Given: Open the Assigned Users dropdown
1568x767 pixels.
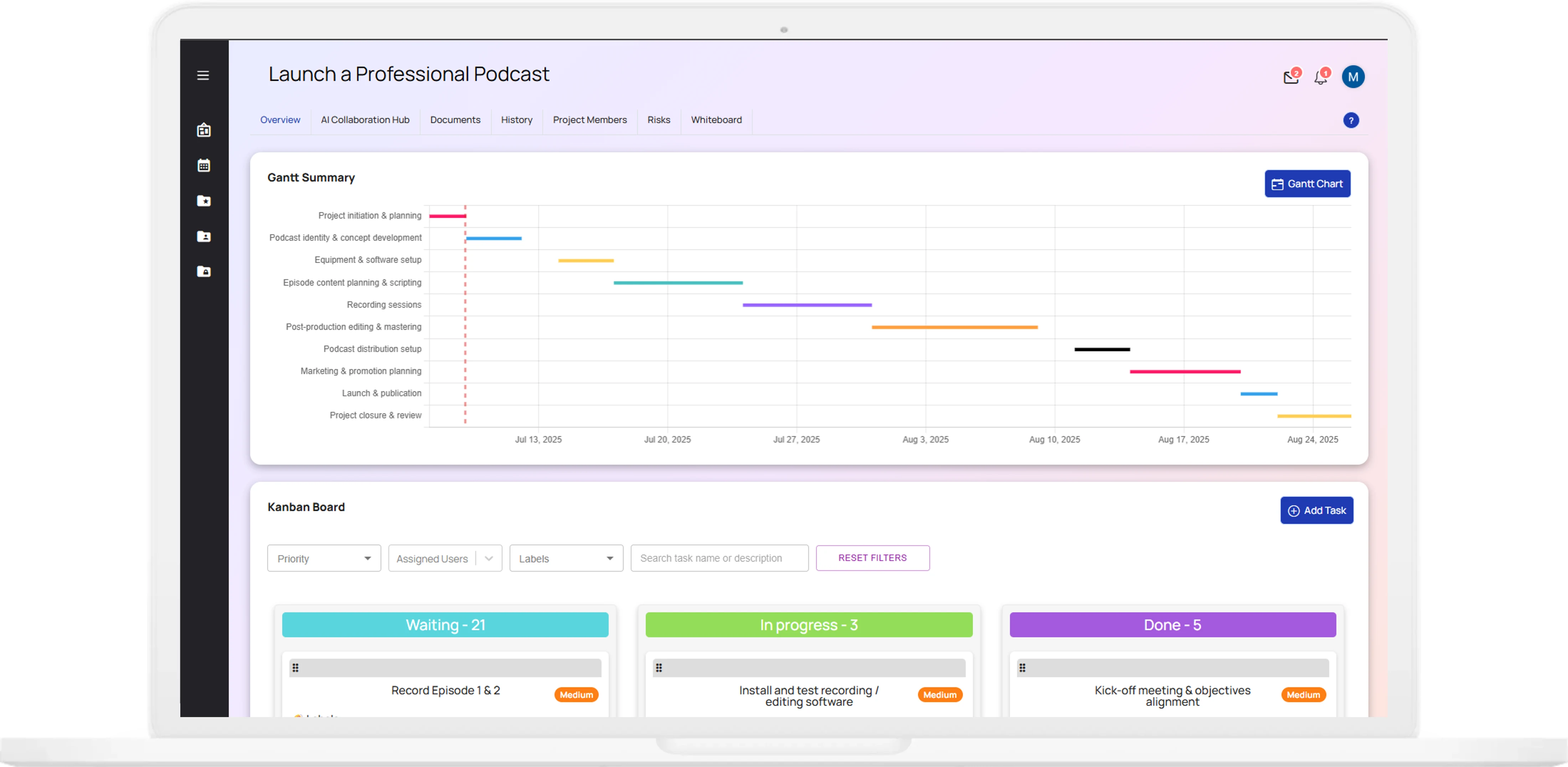Looking at the screenshot, I should (x=445, y=559).
